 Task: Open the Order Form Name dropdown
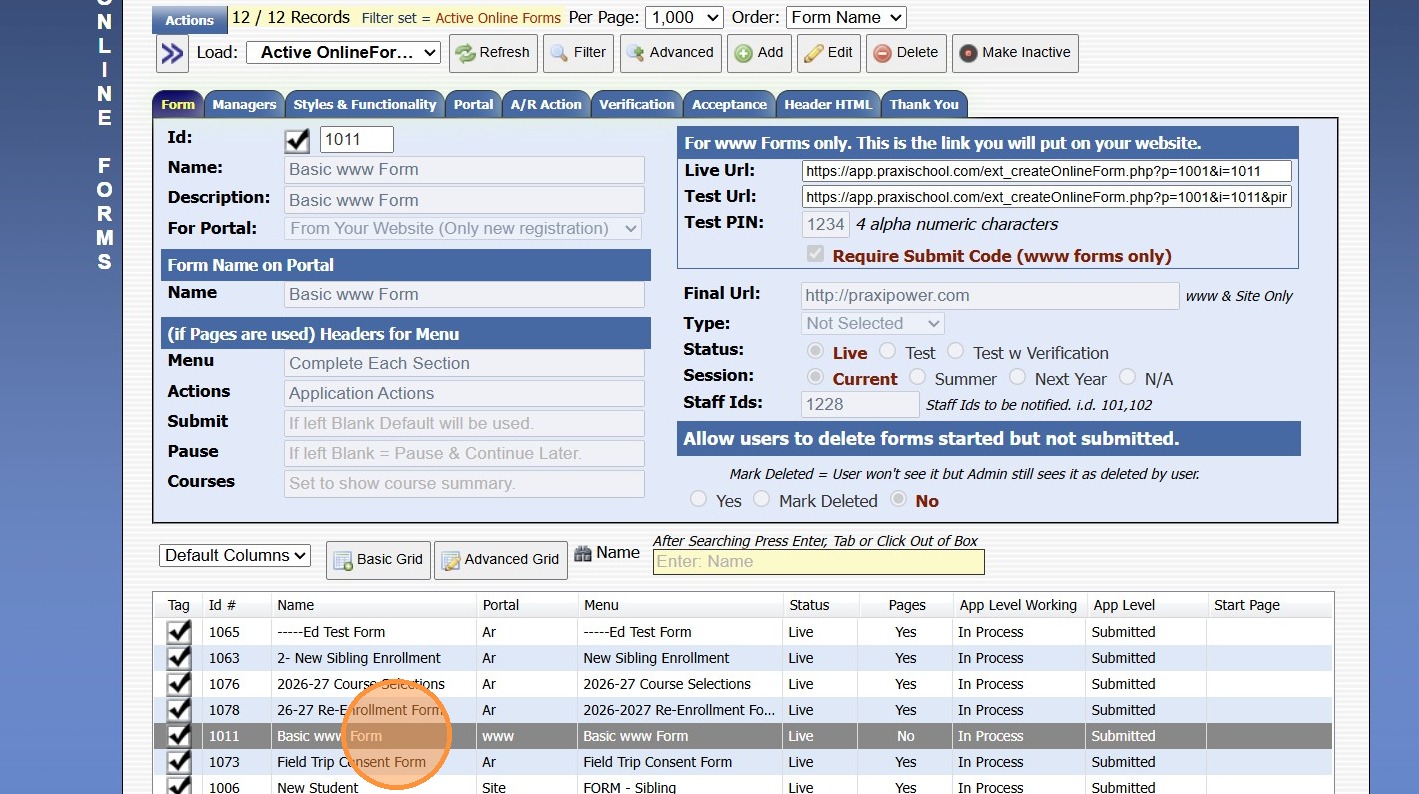pos(846,17)
